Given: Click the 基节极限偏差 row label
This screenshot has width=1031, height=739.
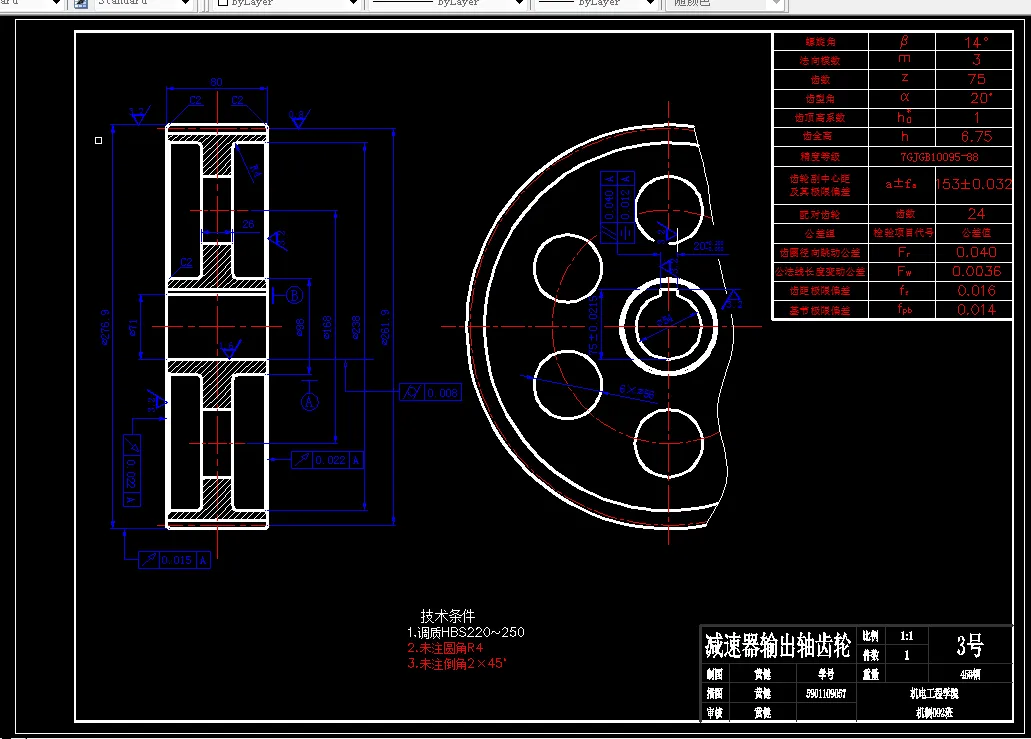Looking at the screenshot, I should (x=820, y=310).
